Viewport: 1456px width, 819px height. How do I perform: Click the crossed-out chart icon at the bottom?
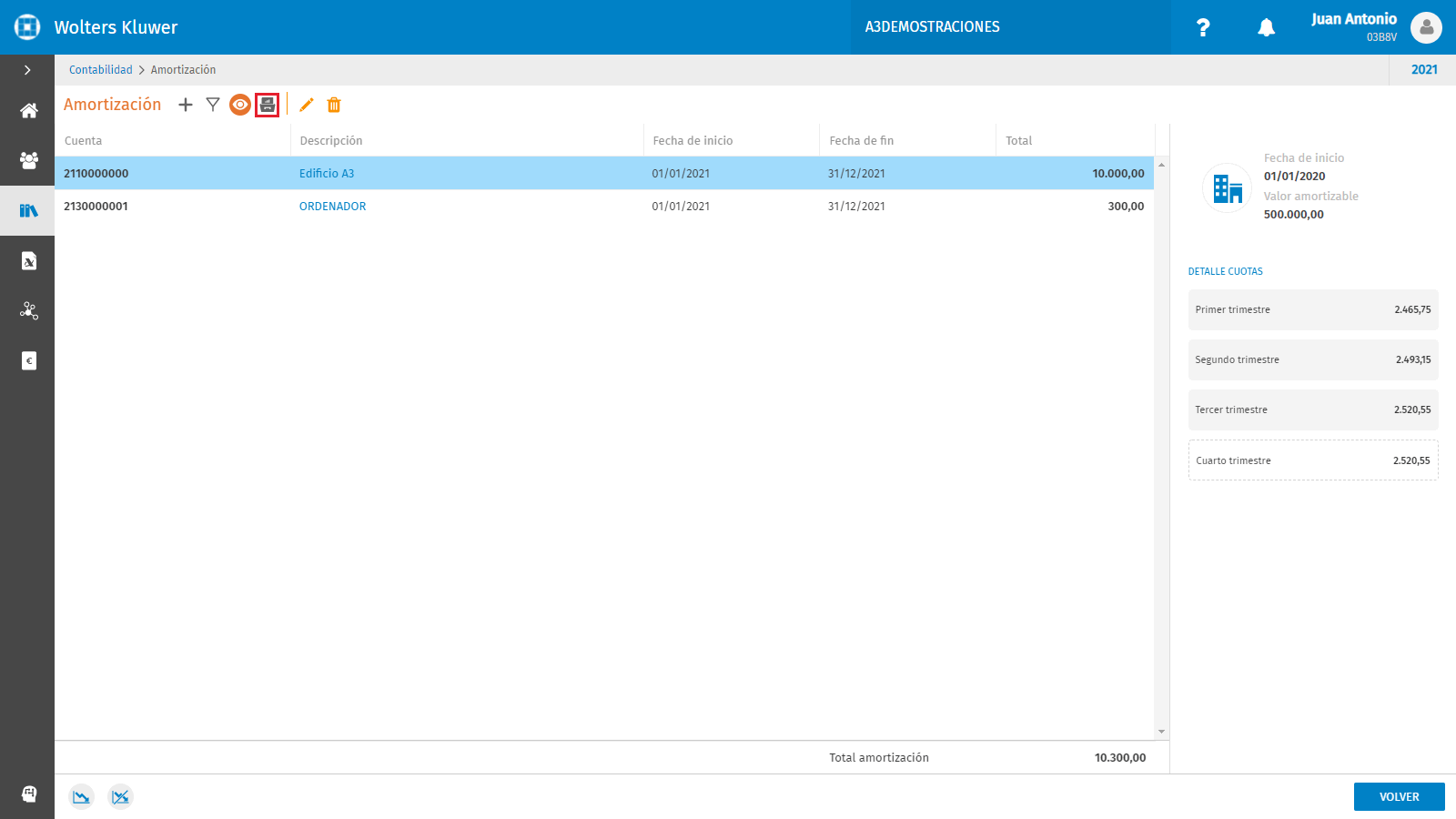point(120,797)
